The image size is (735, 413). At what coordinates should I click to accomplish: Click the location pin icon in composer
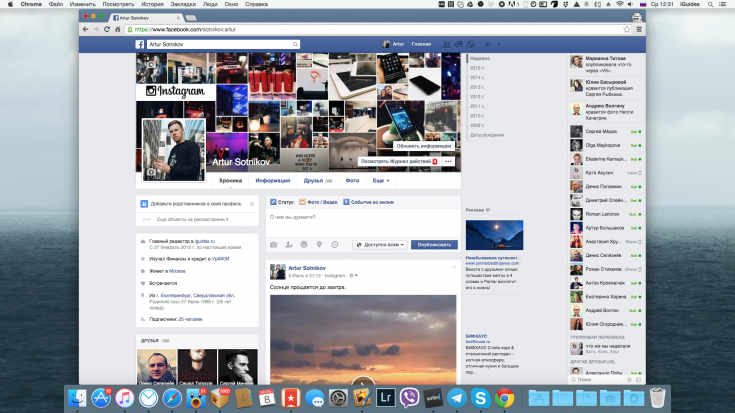(x=319, y=244)
